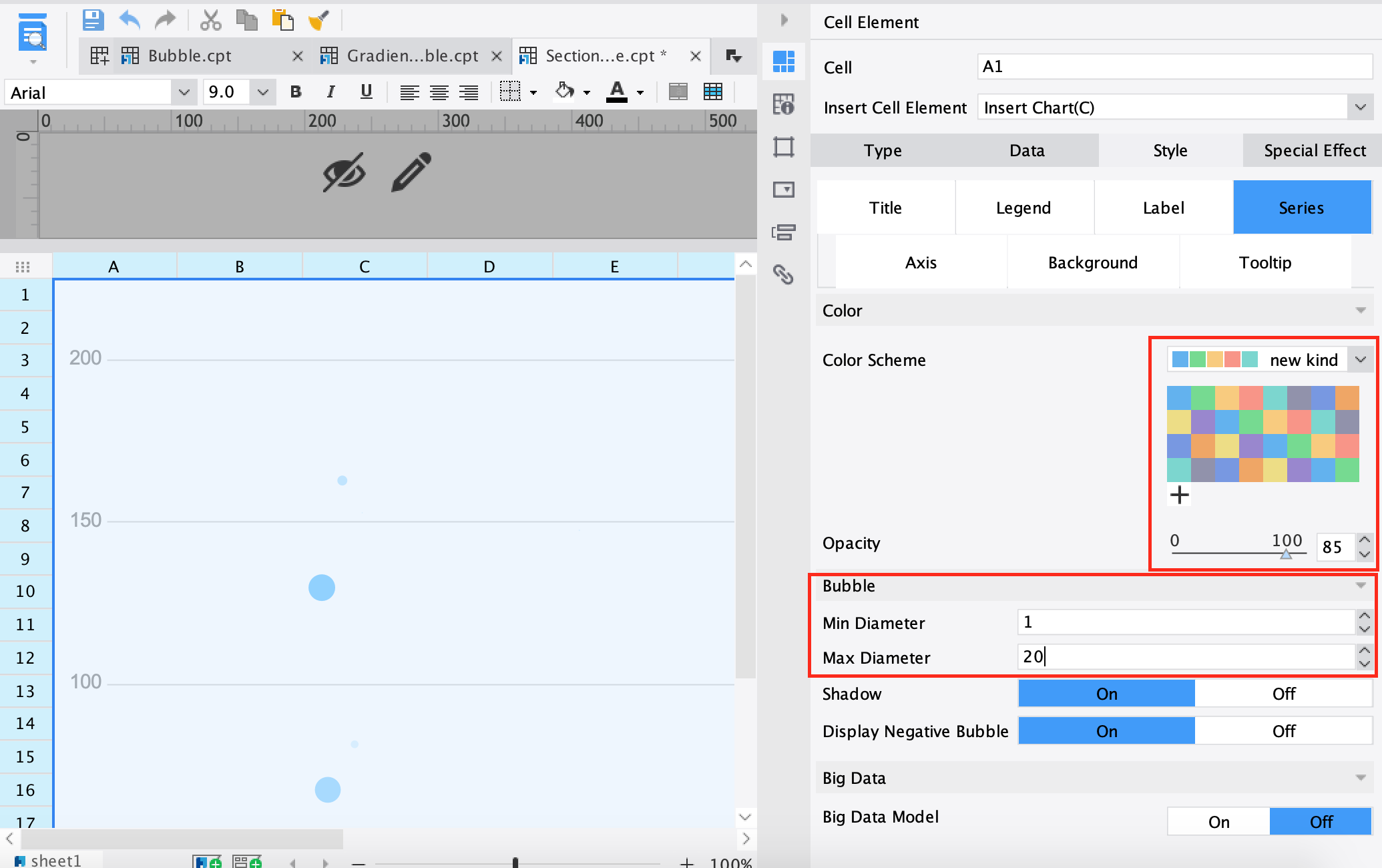This screenshot has width=1382, height=868.
Task: Expand the Arial font family dropdown
Action: (x=184, y=92)
